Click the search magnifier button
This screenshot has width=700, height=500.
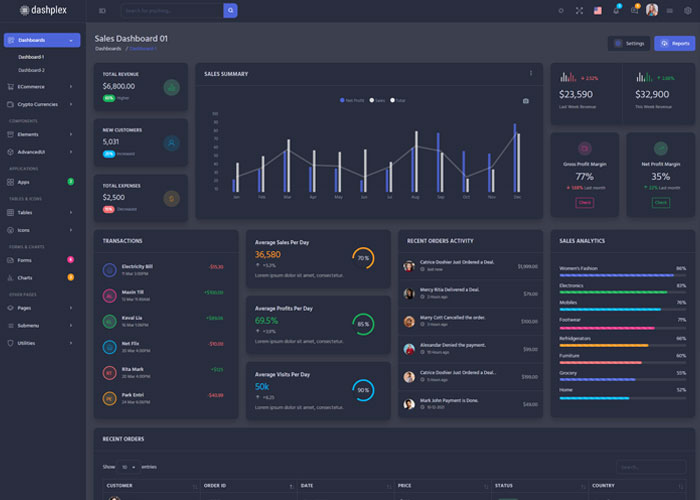coord(230,10)
